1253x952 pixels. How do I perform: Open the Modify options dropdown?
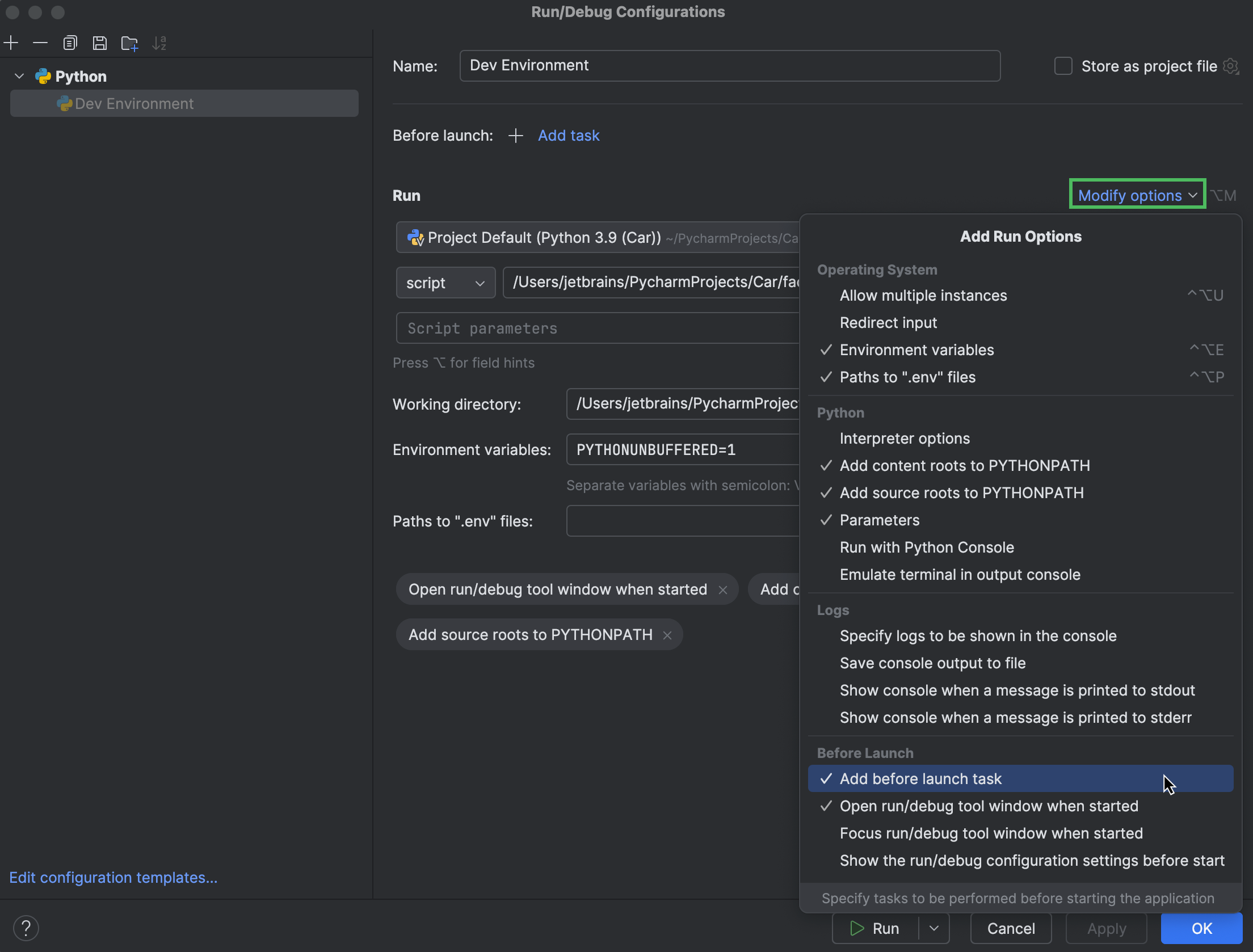[x=1136, y=195]
